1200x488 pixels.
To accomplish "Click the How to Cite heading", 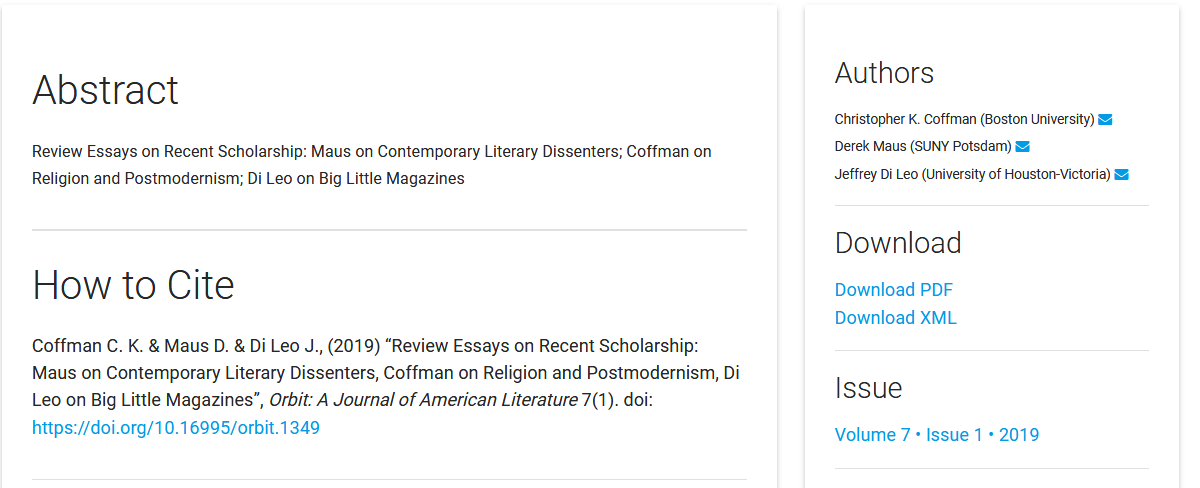I will (x=133, y=285).
